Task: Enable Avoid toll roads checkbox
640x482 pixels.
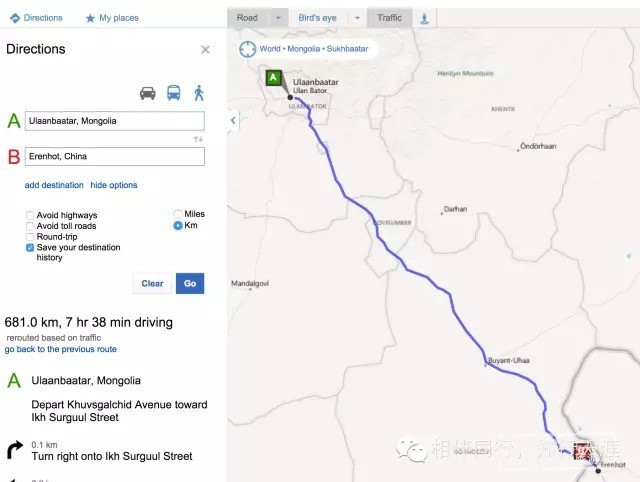Action: [x=30, y=226]
